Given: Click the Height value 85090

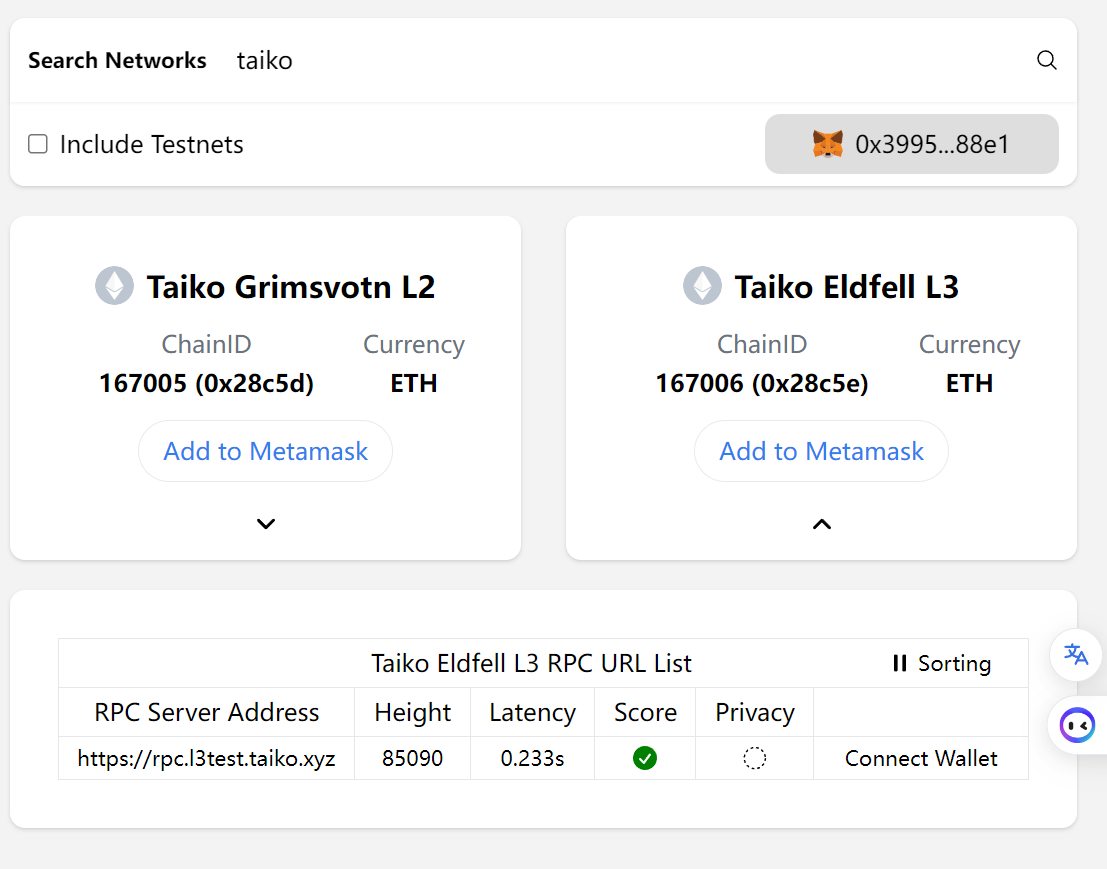Looking at the screenshot, I should [x=412, y=758].
